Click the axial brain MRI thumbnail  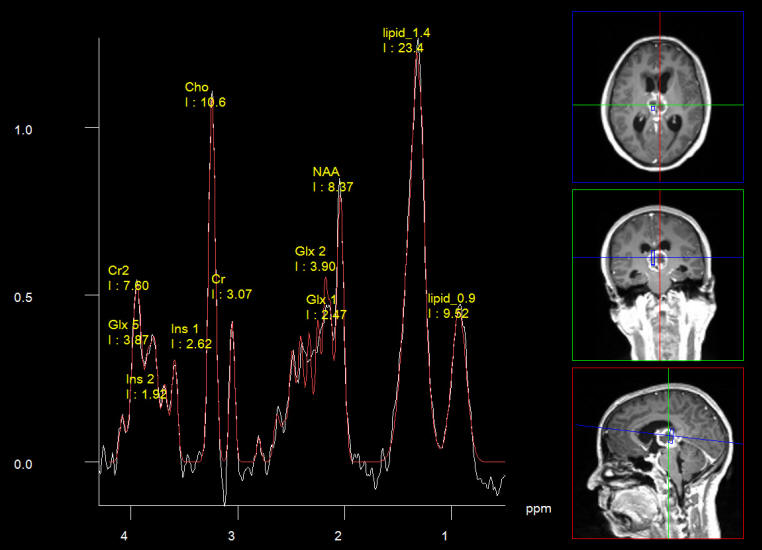657,96
